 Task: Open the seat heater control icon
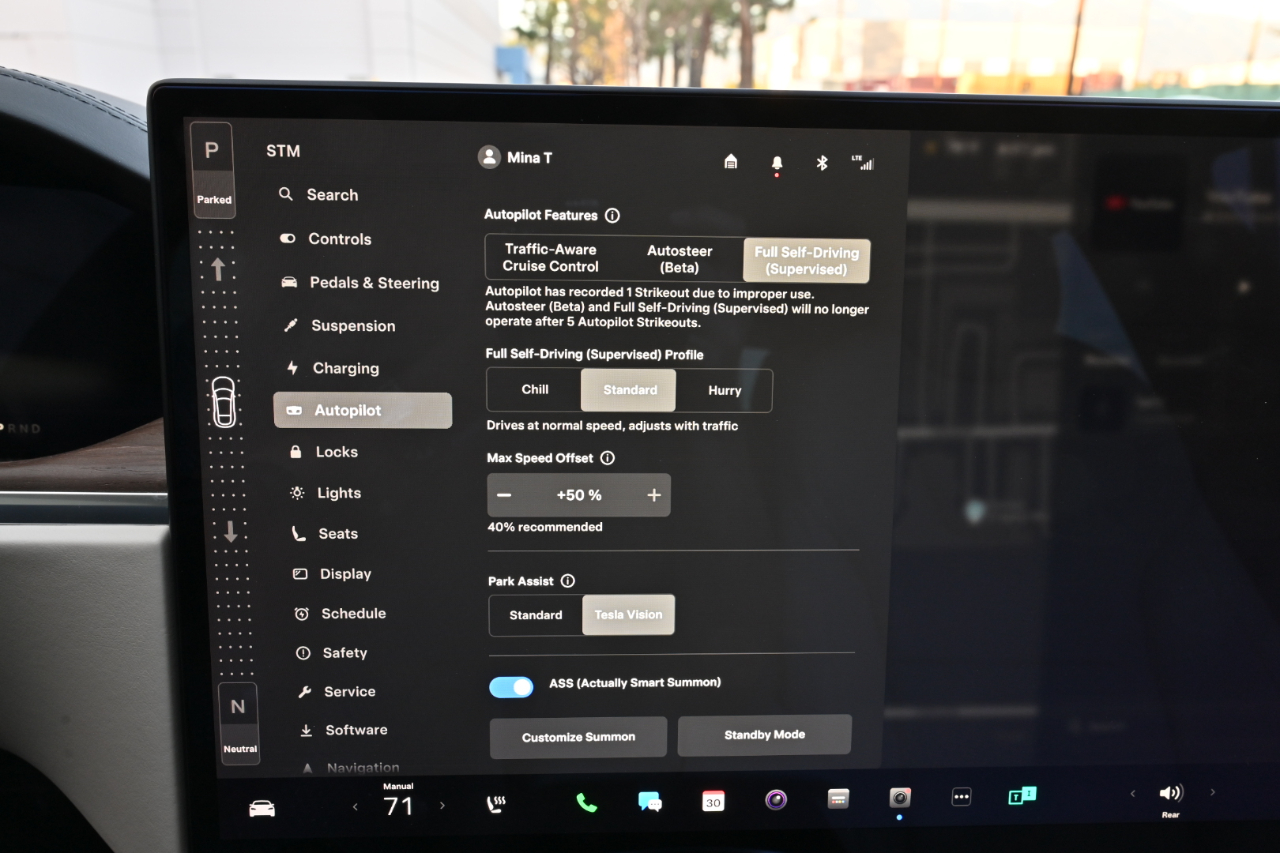(x=494, y=803)
